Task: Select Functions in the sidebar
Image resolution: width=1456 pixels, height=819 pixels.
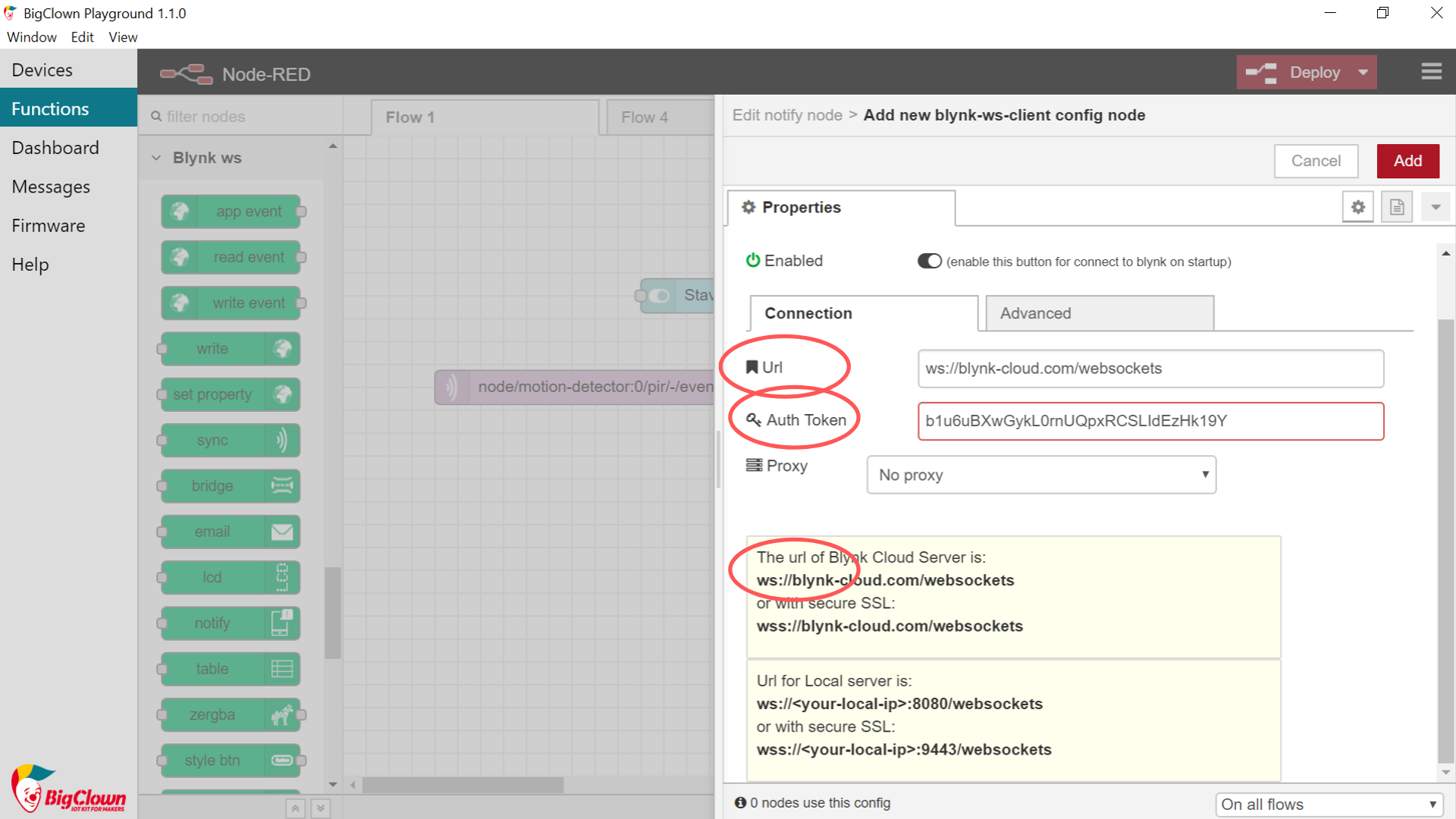Action: point(68,108)
